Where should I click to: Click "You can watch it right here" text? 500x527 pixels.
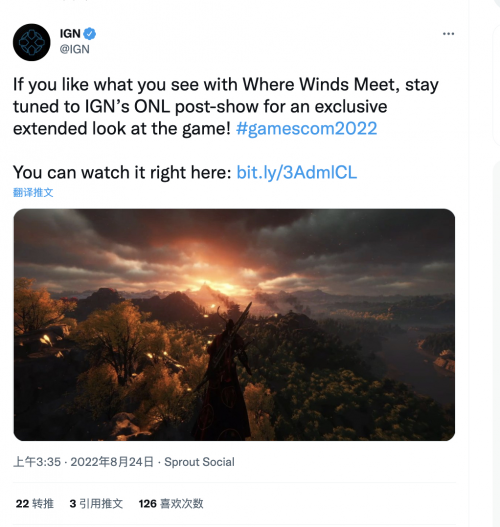point(122,172)
